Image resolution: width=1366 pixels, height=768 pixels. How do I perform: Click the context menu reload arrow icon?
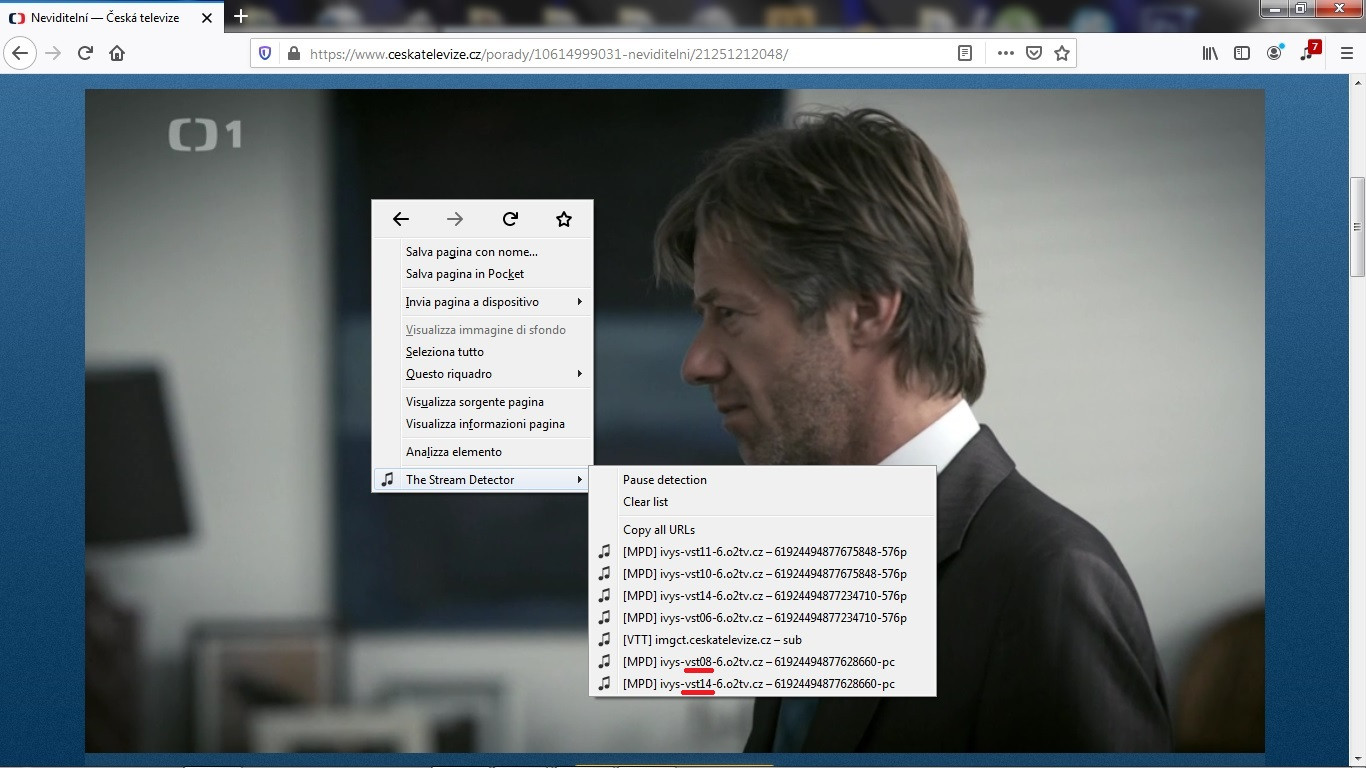(x=510, y=219)
